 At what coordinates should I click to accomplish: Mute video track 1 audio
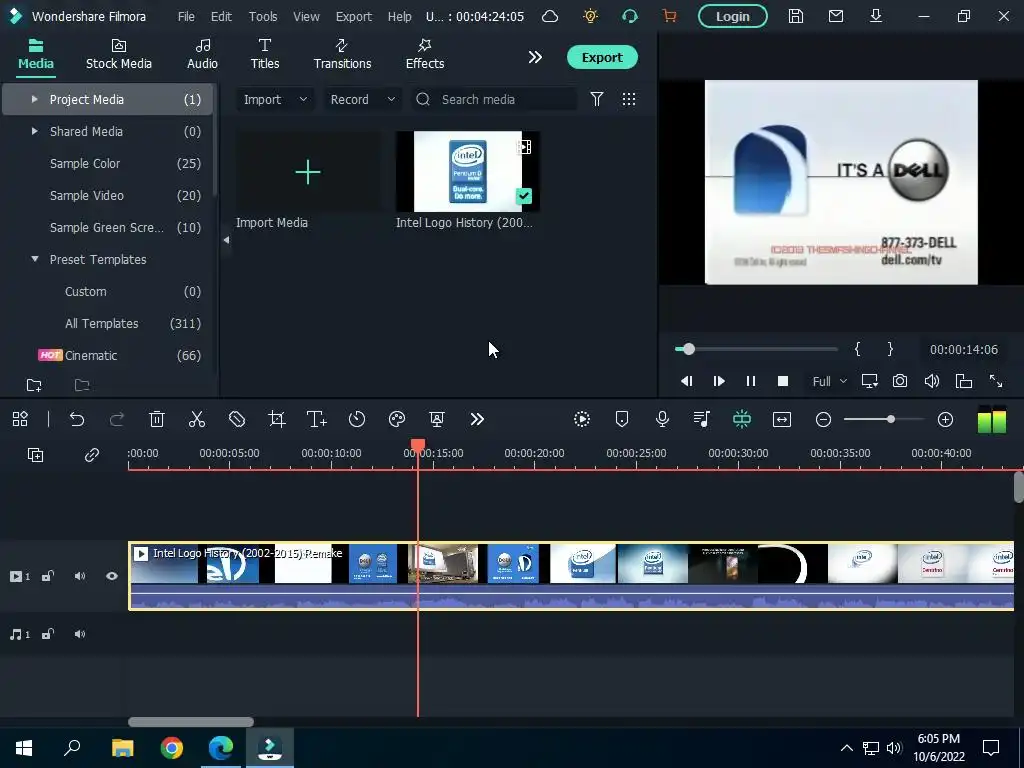click(x=80, y=576)
